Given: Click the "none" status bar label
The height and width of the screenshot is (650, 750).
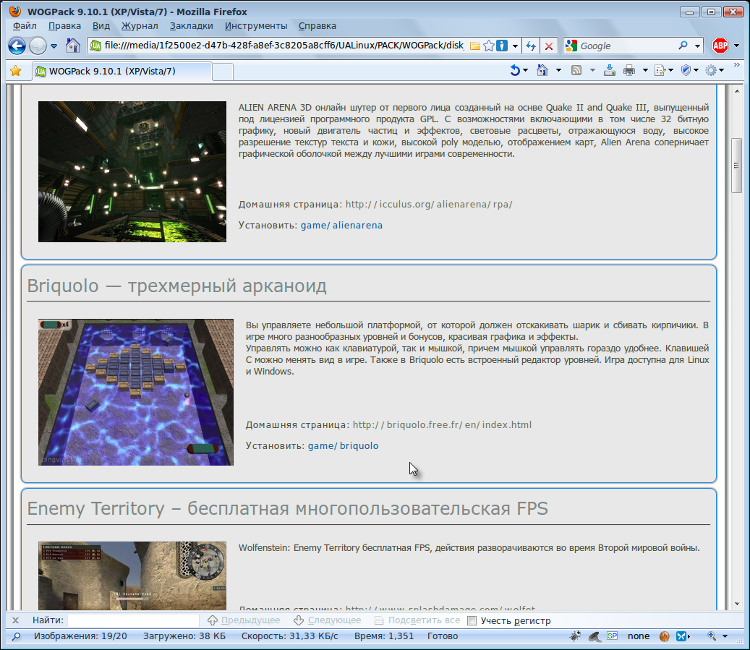Looking at the screenshot, I should 638,636.
